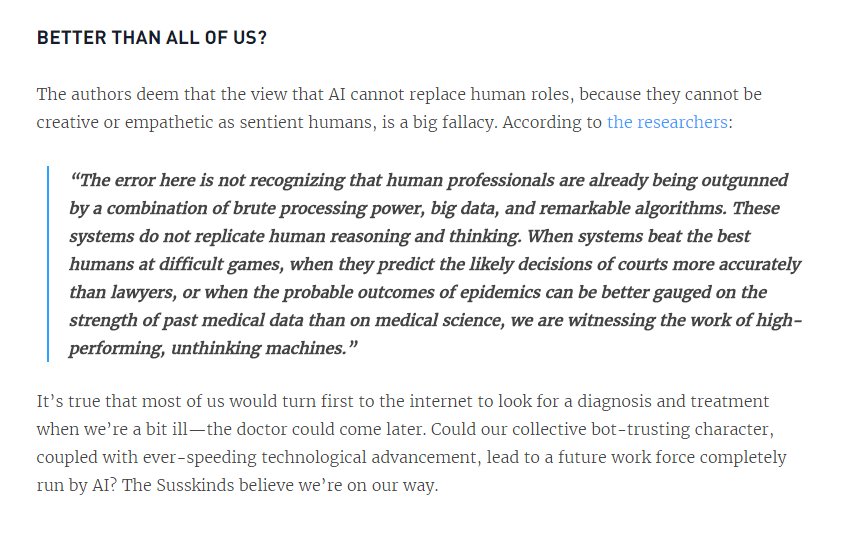The height and width of the screenshot is (535, 845).
Task: Open the "the researchers" hyperlink
Action: coord(667,122)
